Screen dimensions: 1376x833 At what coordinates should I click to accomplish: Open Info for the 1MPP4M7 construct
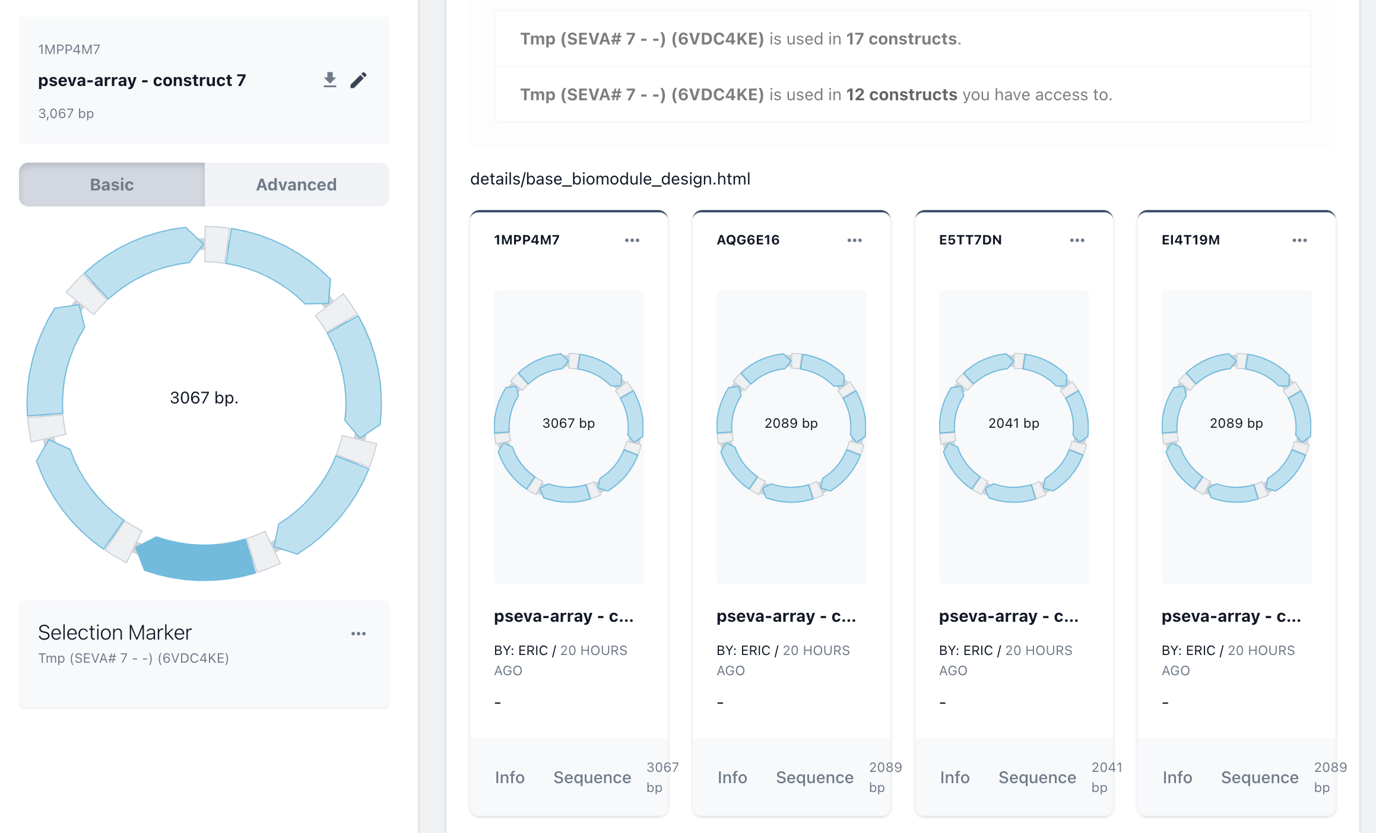[x=510, y=777]
